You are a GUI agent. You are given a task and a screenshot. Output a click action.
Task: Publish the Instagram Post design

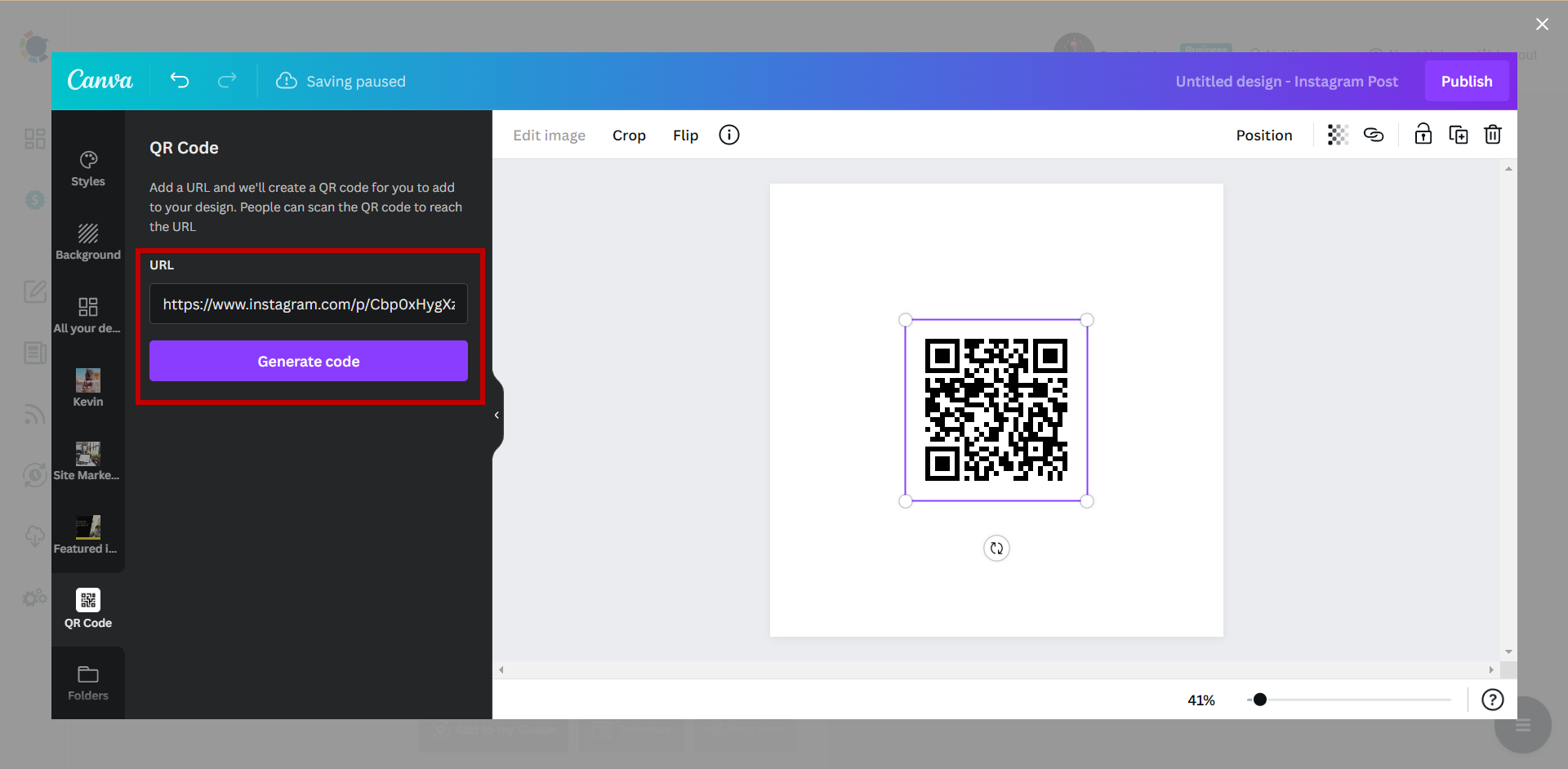click(x=1467, y=81)
